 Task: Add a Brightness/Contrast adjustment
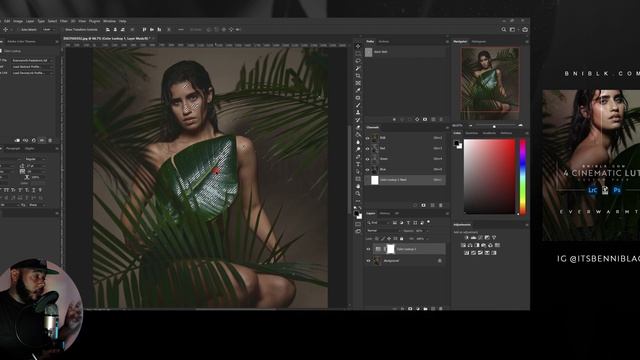click(467, 238)
